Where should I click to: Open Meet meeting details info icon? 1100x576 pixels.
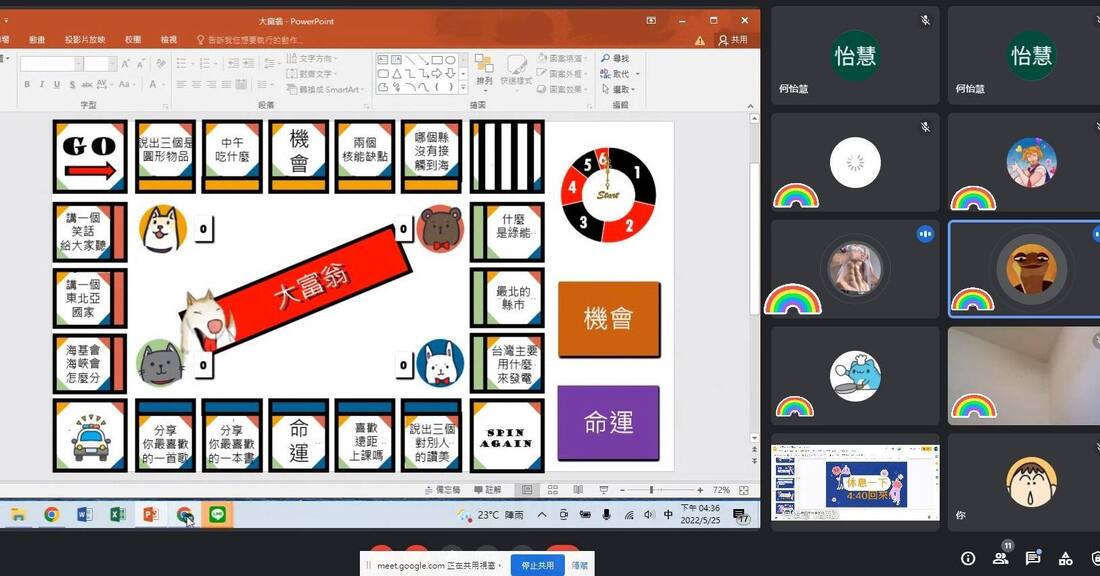968,558
